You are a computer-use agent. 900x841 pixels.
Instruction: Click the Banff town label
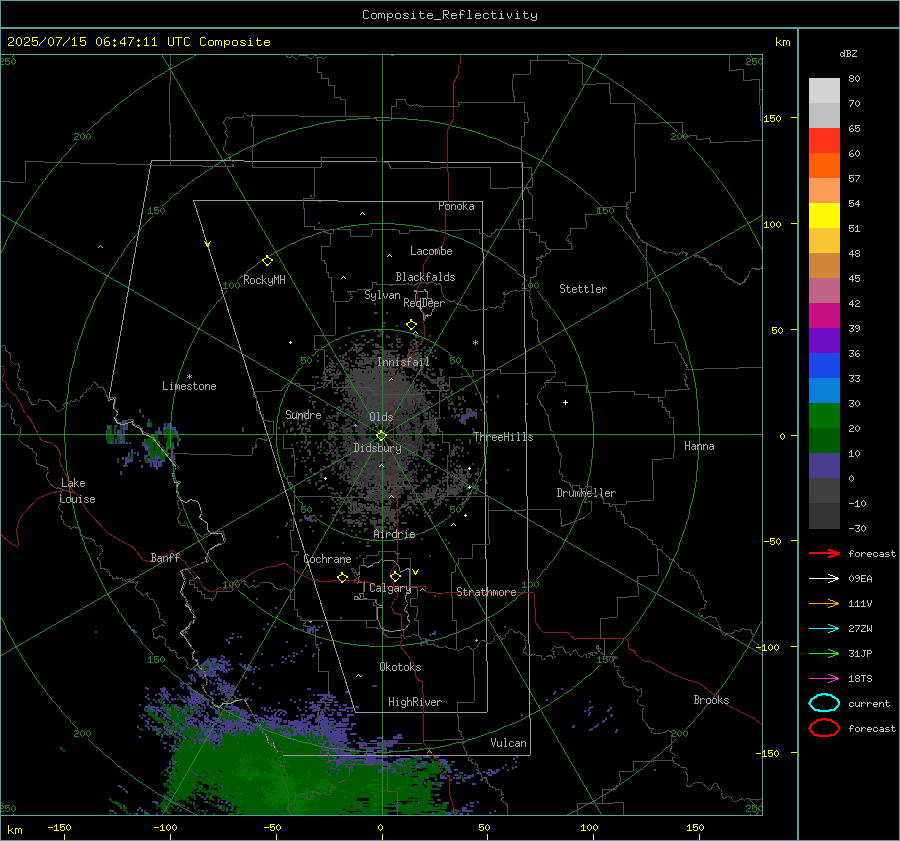[x=165, y=557]
